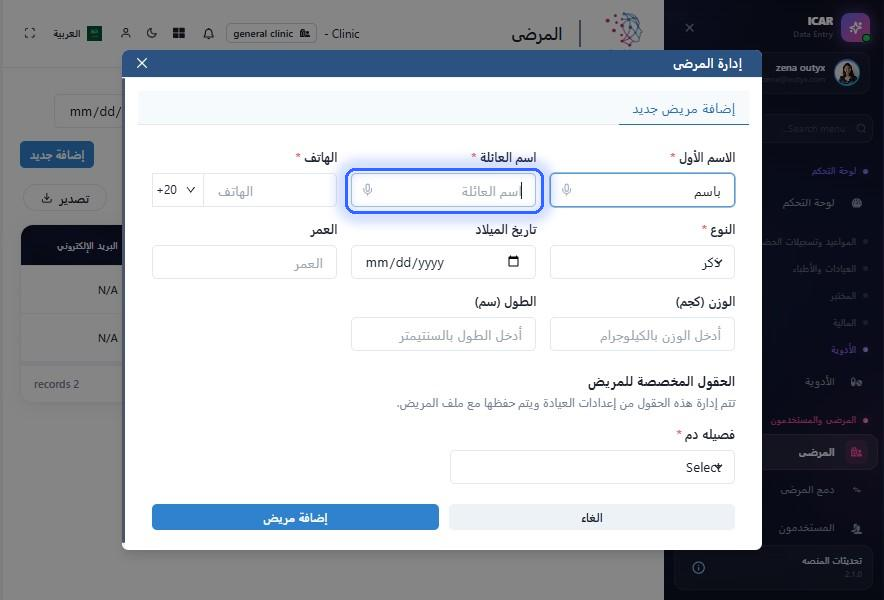Focus the تاريخ الميلاد date field
Screen dimensions: 884x600
point(443,262)
